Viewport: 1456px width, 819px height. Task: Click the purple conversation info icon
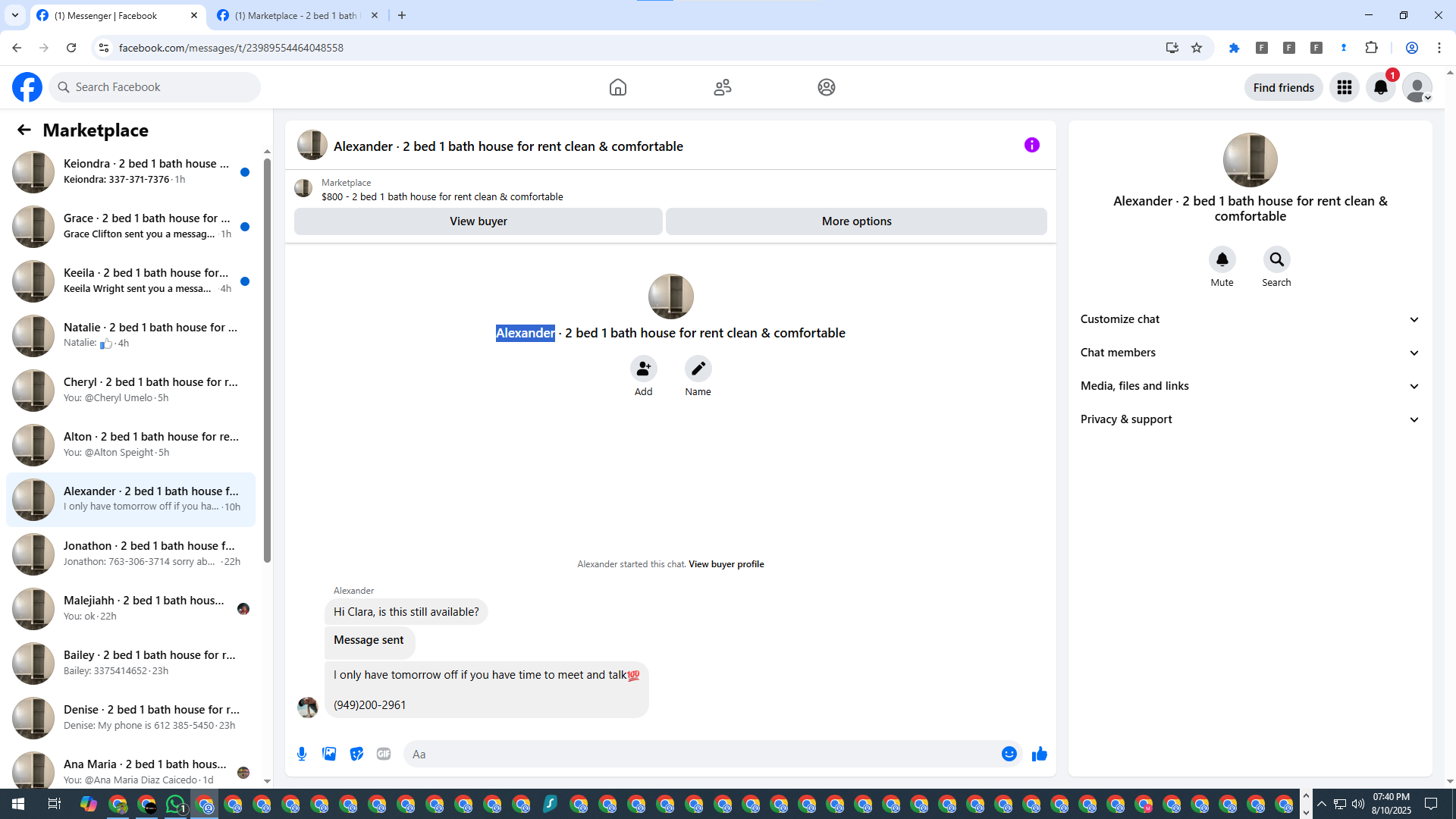coord(1031,145)
